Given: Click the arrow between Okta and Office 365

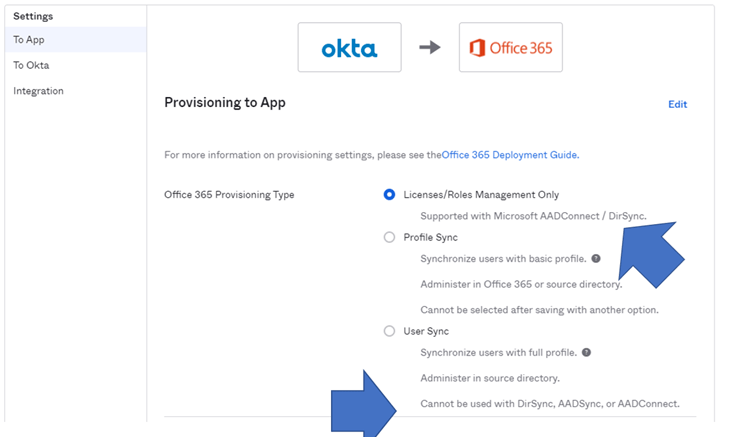Looking at the screenshot, I should [430, 48].
